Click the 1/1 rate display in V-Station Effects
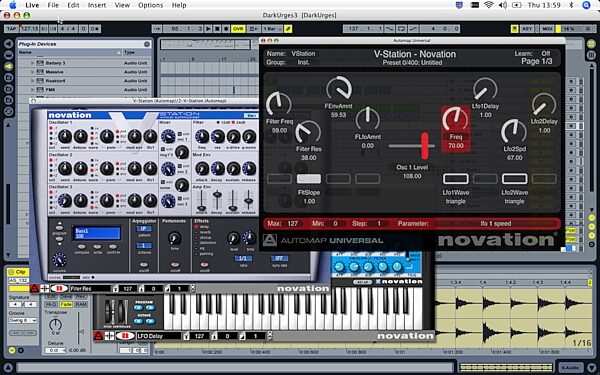This screenshot has height=375, width=600. pos(243,258)
